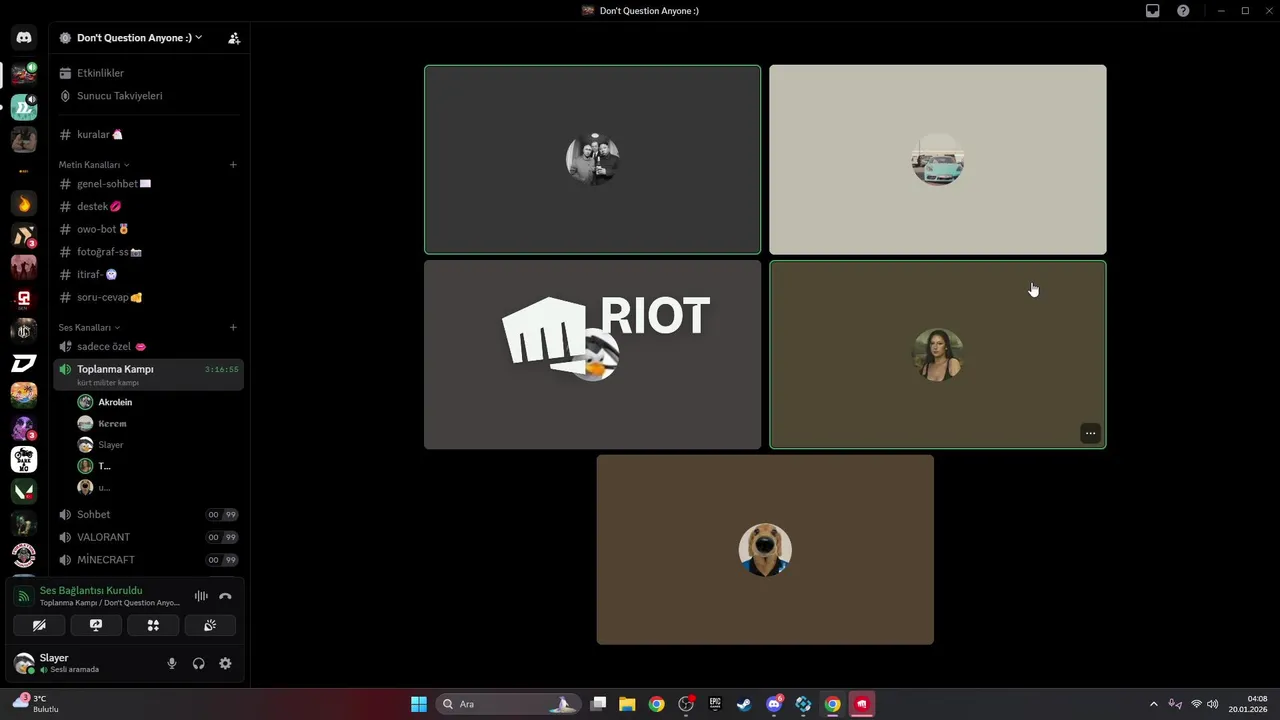Open the destek channel
Viewport: 1280px width, 720px height.
148,207
